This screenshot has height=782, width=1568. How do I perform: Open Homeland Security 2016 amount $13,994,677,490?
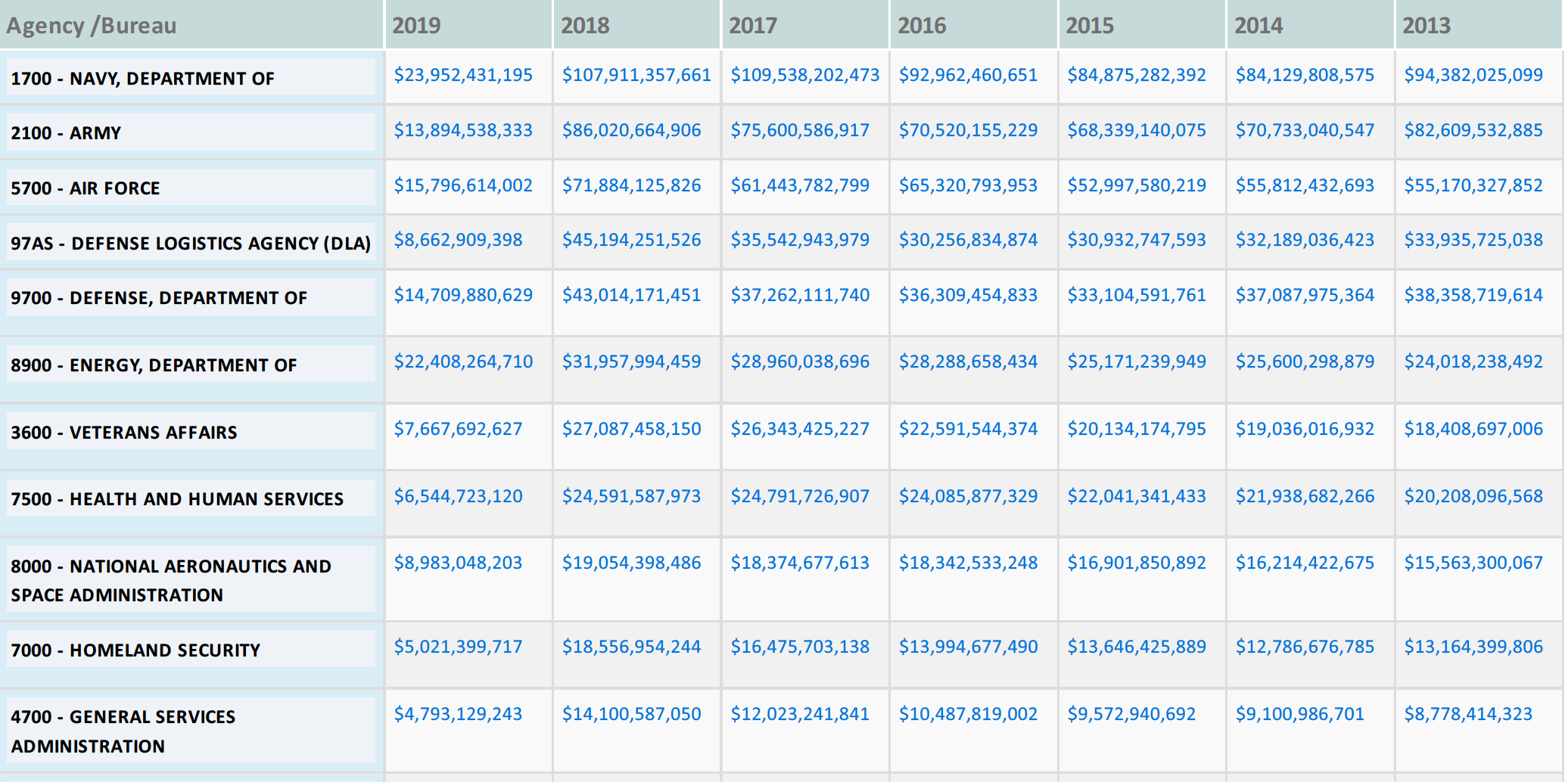point(968,647)
